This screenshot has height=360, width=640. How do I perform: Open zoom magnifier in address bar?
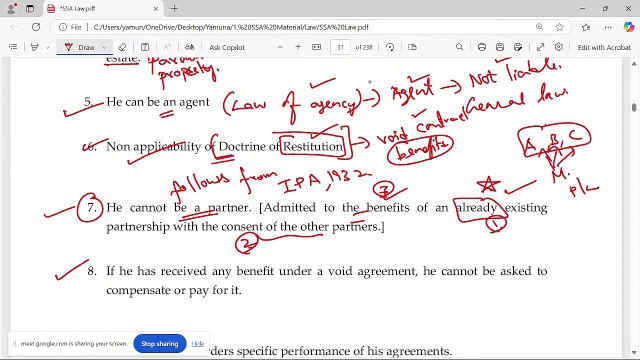click(x=539, y=27)
